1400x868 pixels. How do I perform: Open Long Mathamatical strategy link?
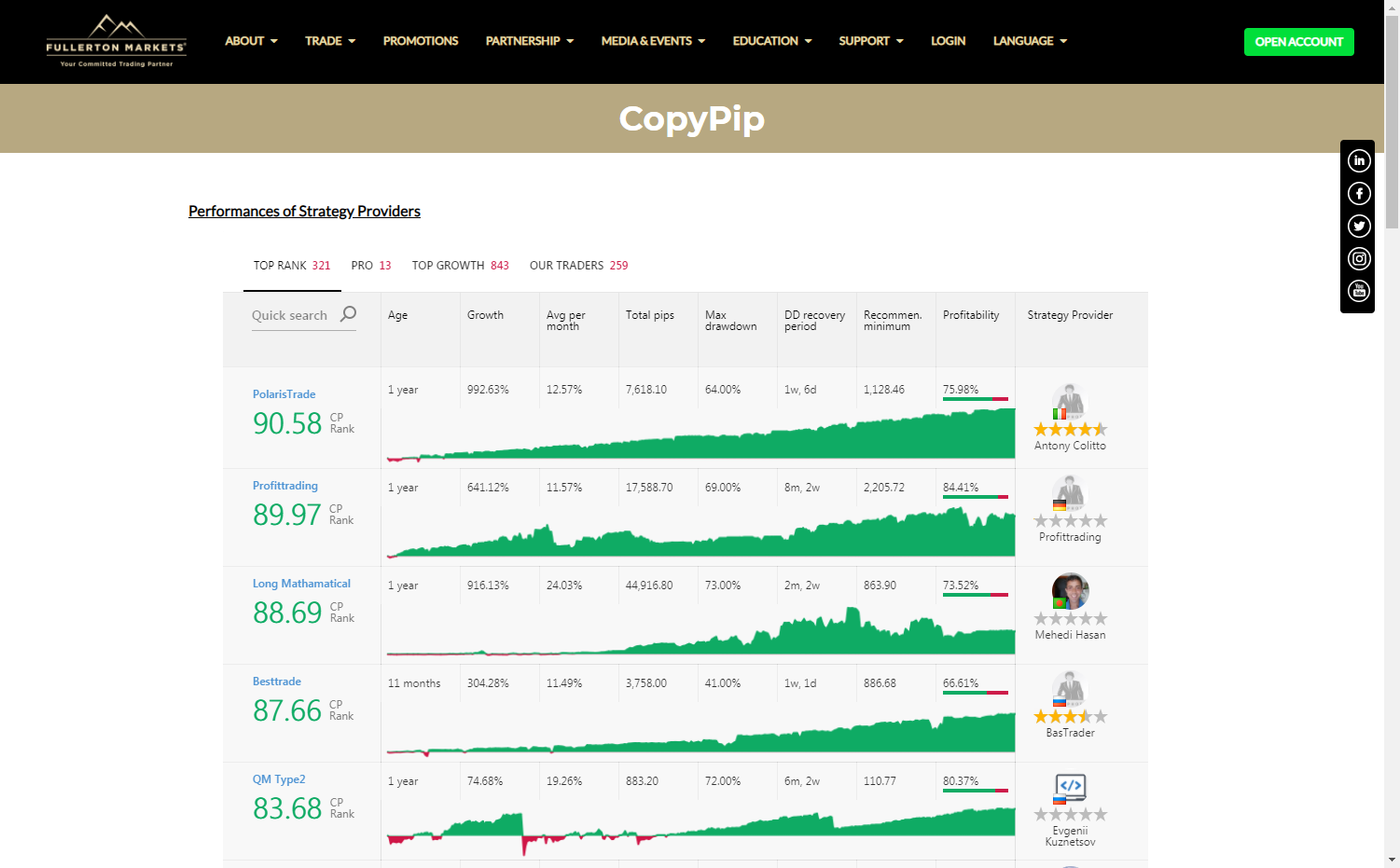[x=301, y=584]
